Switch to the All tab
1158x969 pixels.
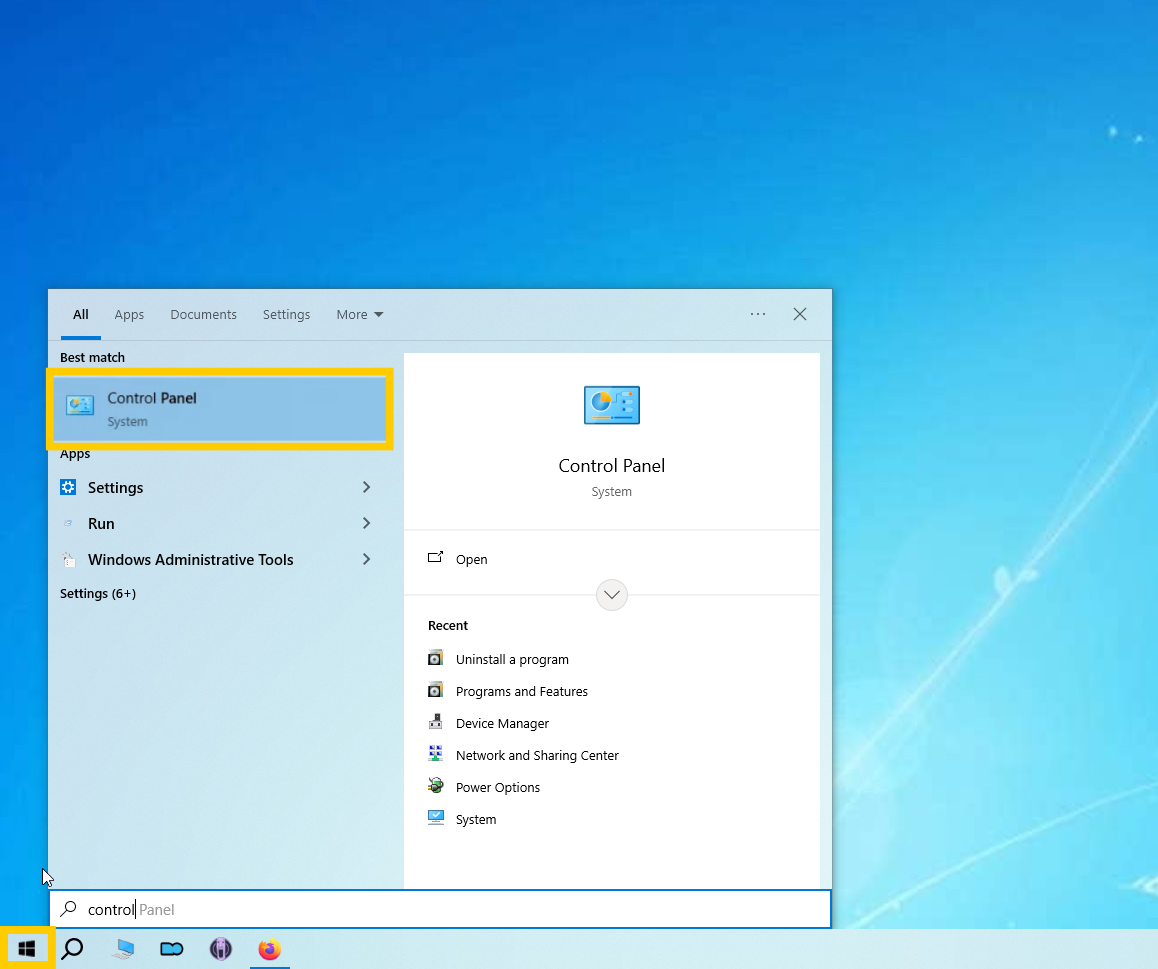pyautogui.click(x=80, y=315)
